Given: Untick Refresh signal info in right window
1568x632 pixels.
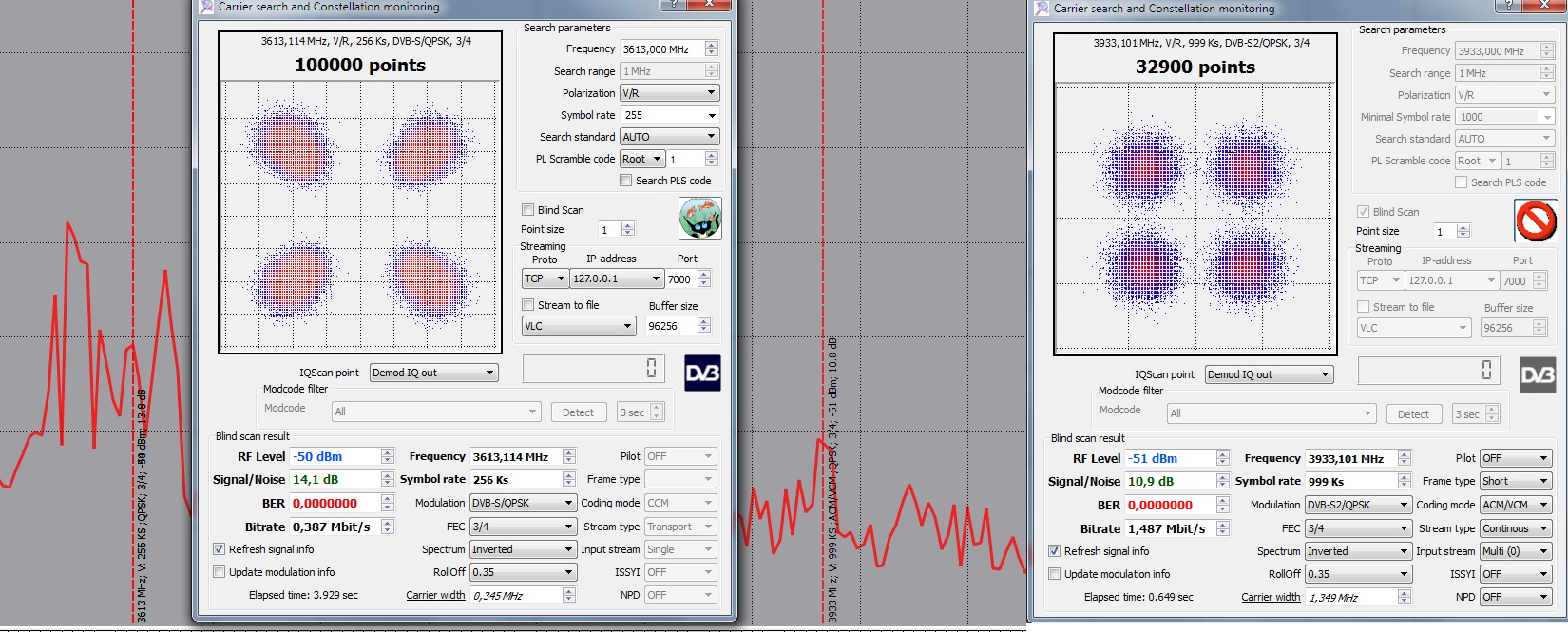Looking at the screenshot, I should (1055, 551).
